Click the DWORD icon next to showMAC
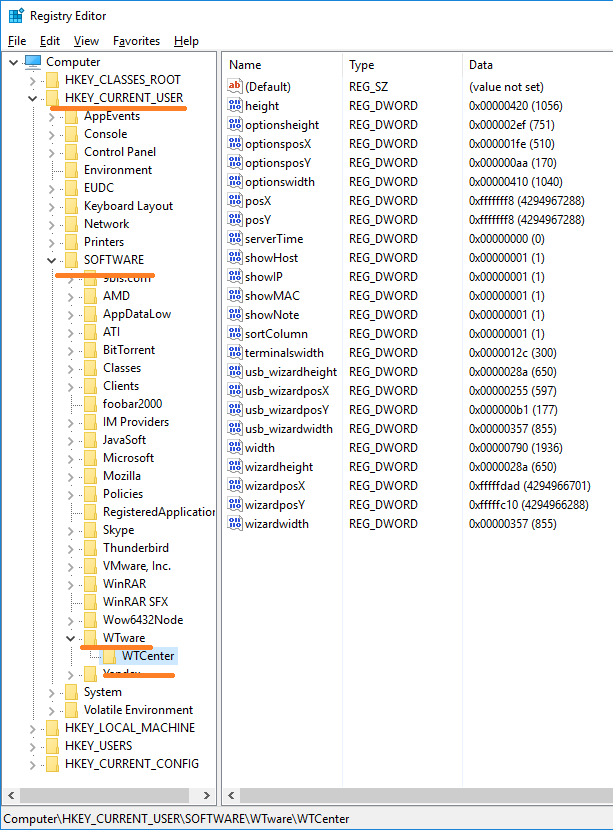Viewport: 613px width, 835px height. (235, 296)
